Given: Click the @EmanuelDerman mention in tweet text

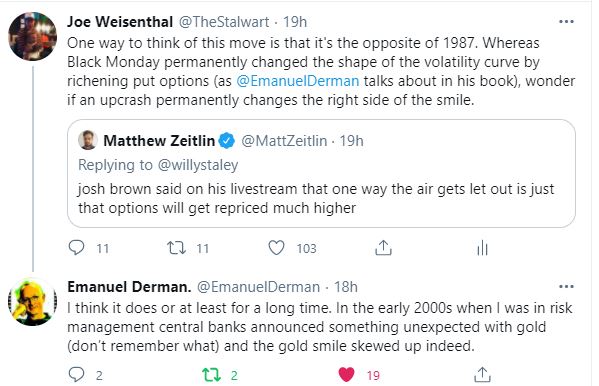Looking at the screenshot, I should 298,81.
